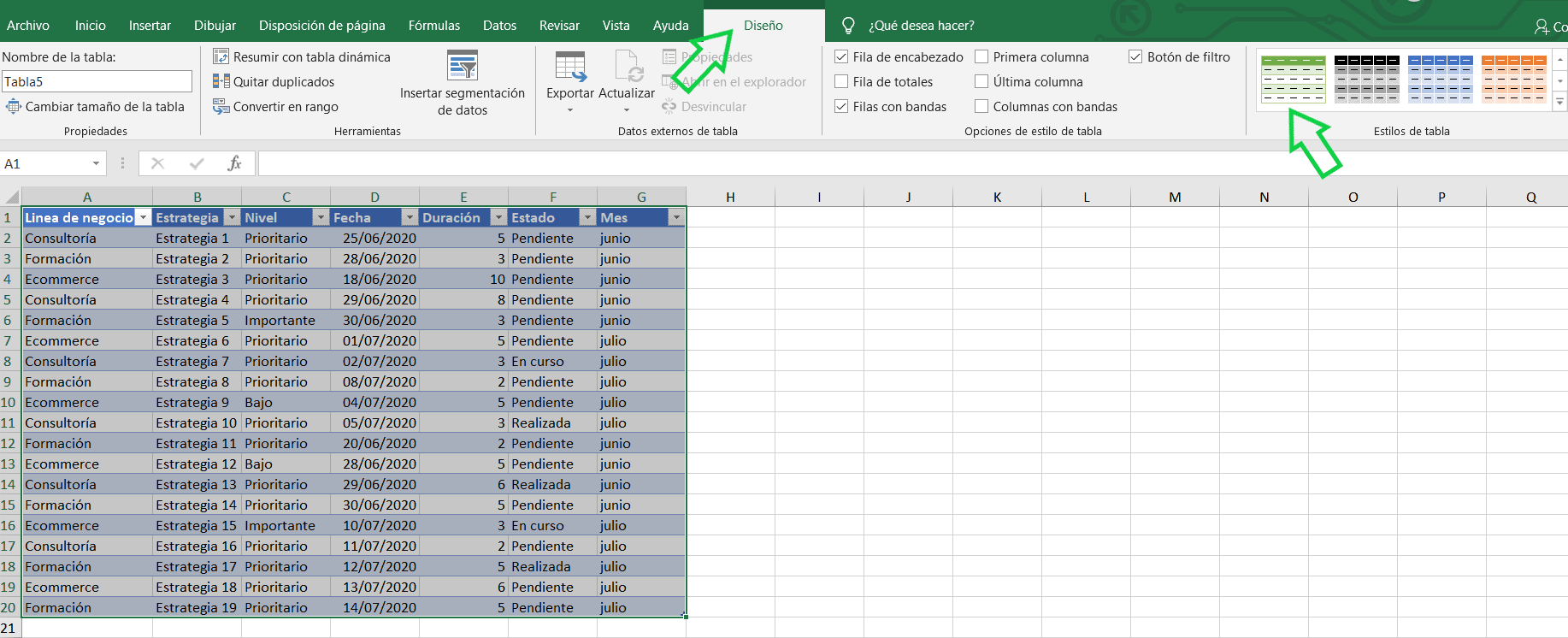The image size is (1568, 638).
Task: Apply the orange table style swatch
Action: [x=1513, y=79]
